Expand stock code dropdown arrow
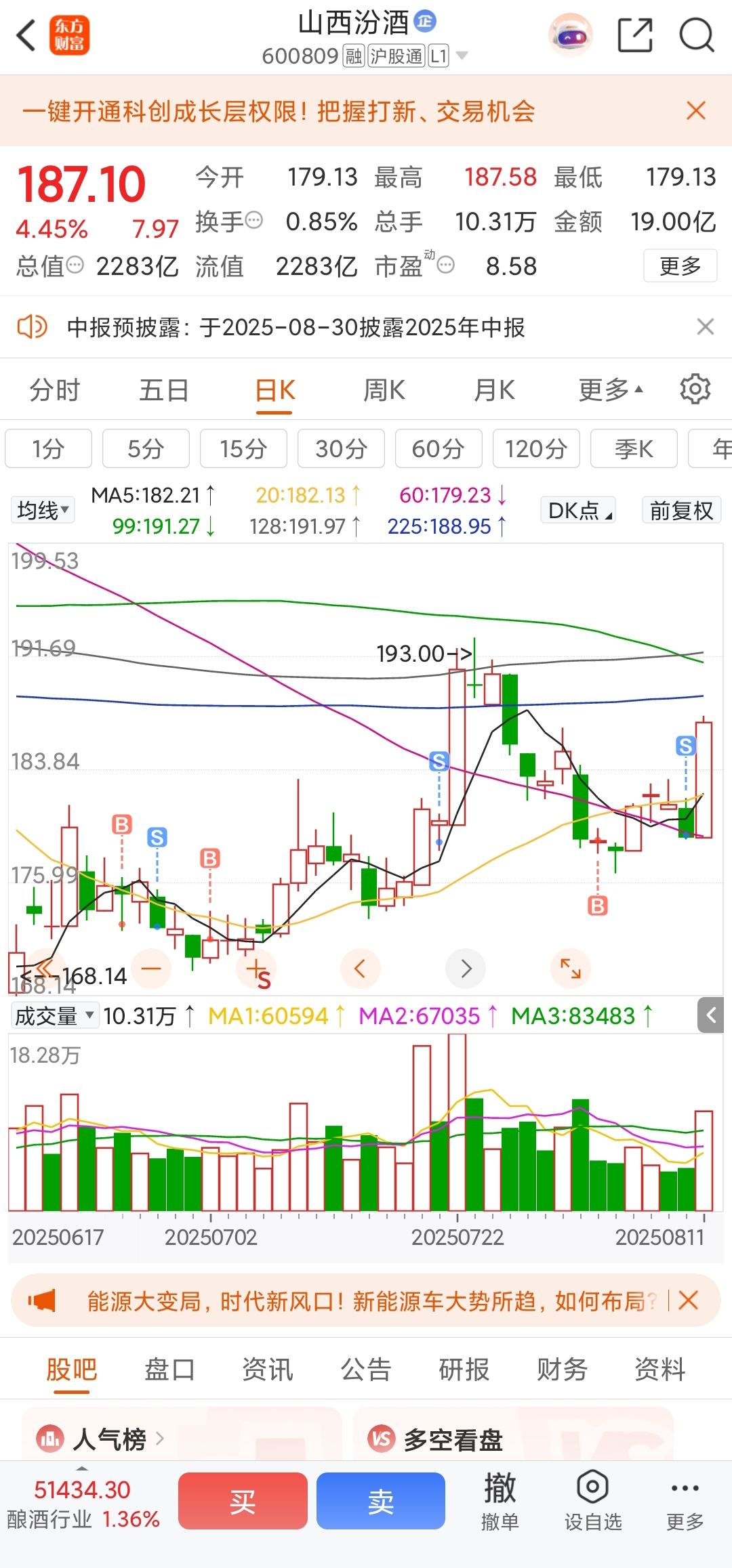 (462, 55)
